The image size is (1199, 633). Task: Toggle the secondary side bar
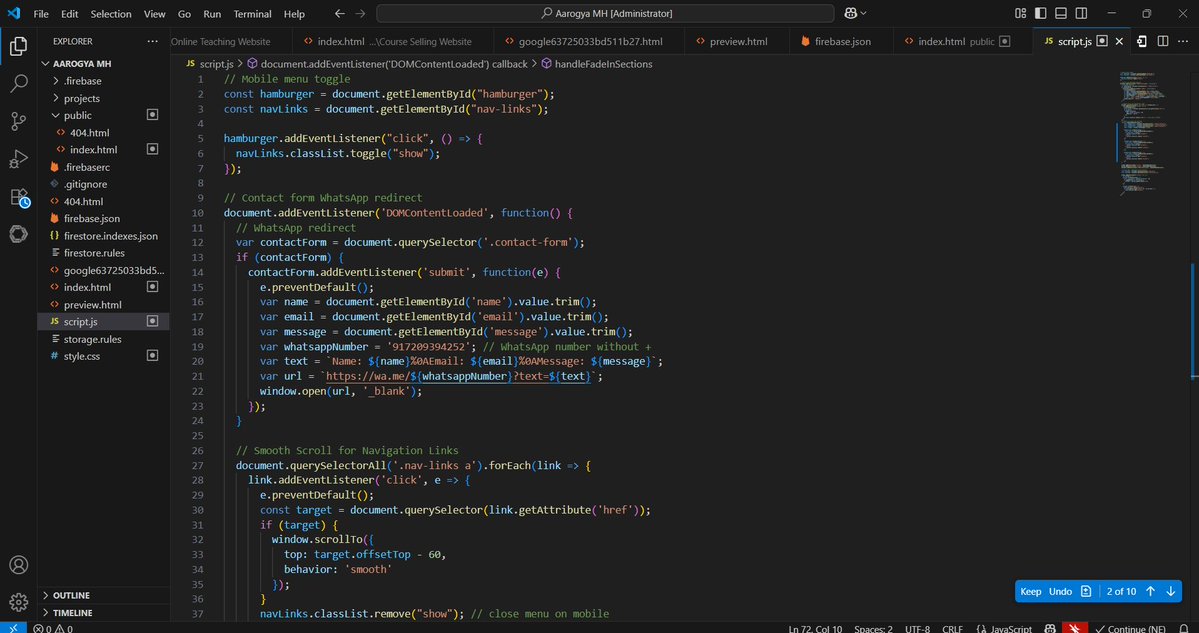[x=1082, y=12]
